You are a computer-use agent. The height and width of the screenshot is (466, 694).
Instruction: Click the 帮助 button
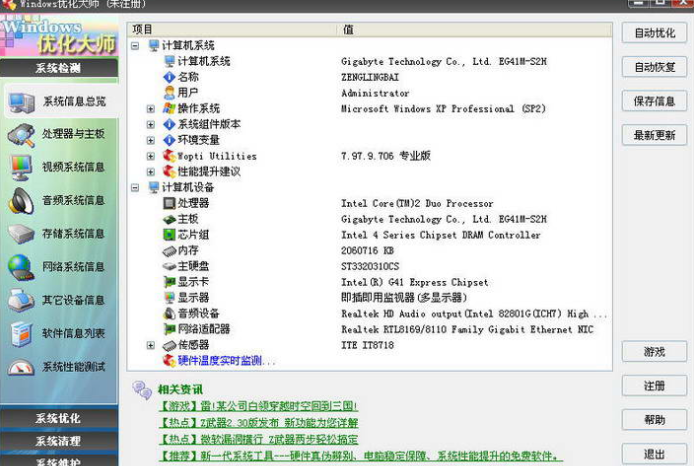pyautogui.click(x=654, y=420)
